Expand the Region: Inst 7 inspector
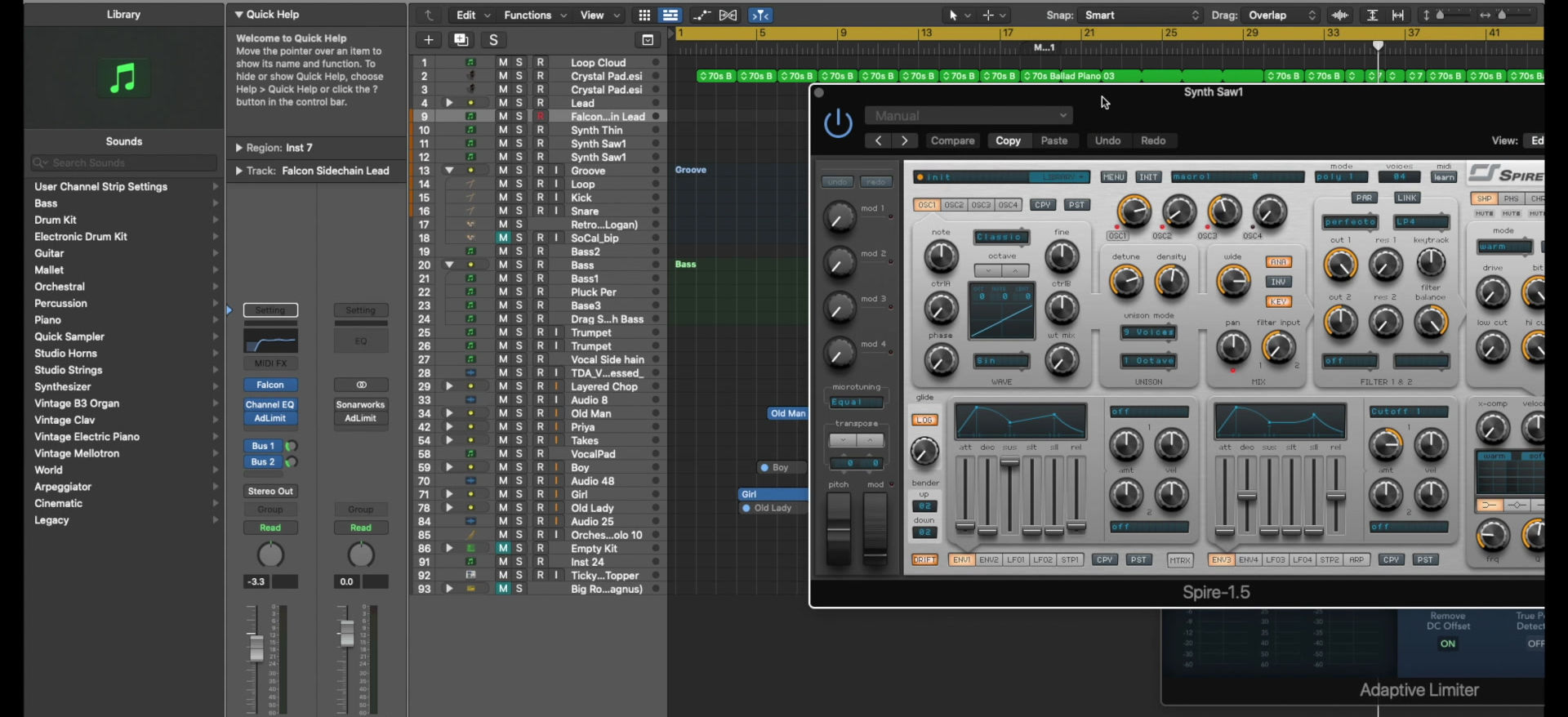 click(239, 148)
